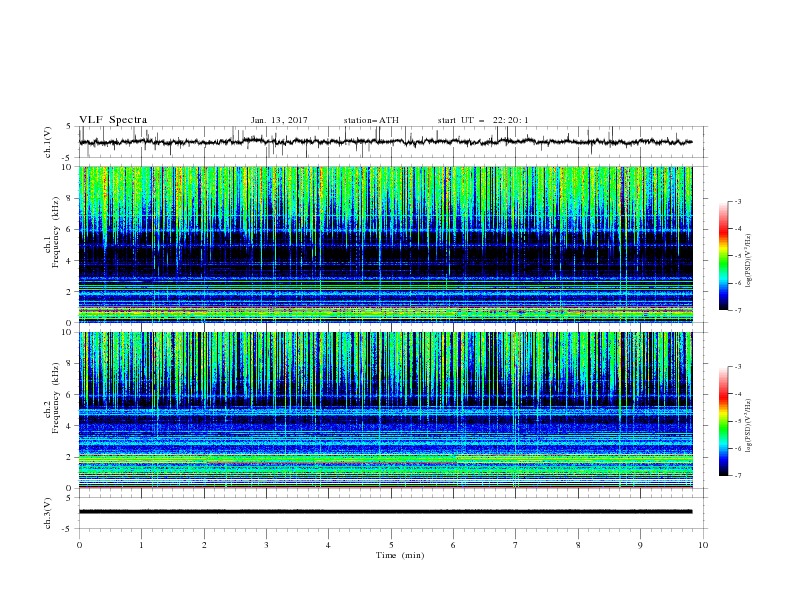792x612 pixels.
Task: Click the "ch.1(V)" axis label
Action: point(48,142)
